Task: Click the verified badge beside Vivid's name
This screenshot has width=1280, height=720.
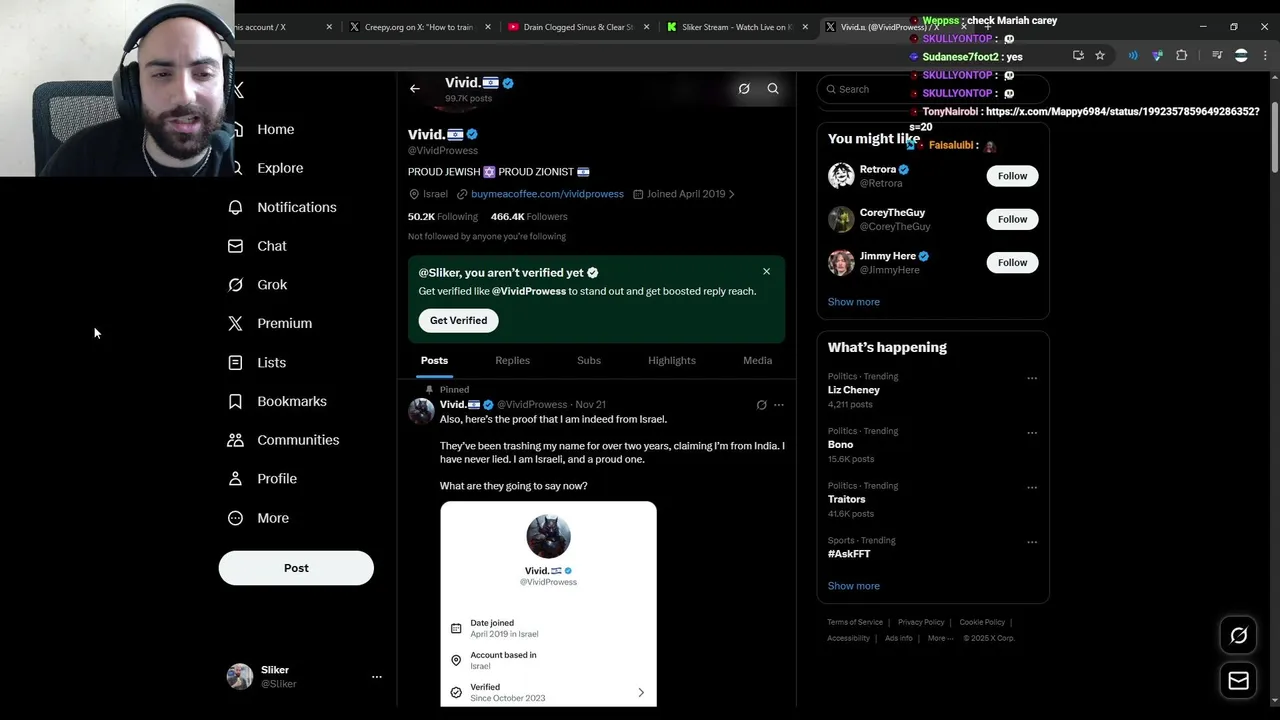Action: [x=472, y=134]
